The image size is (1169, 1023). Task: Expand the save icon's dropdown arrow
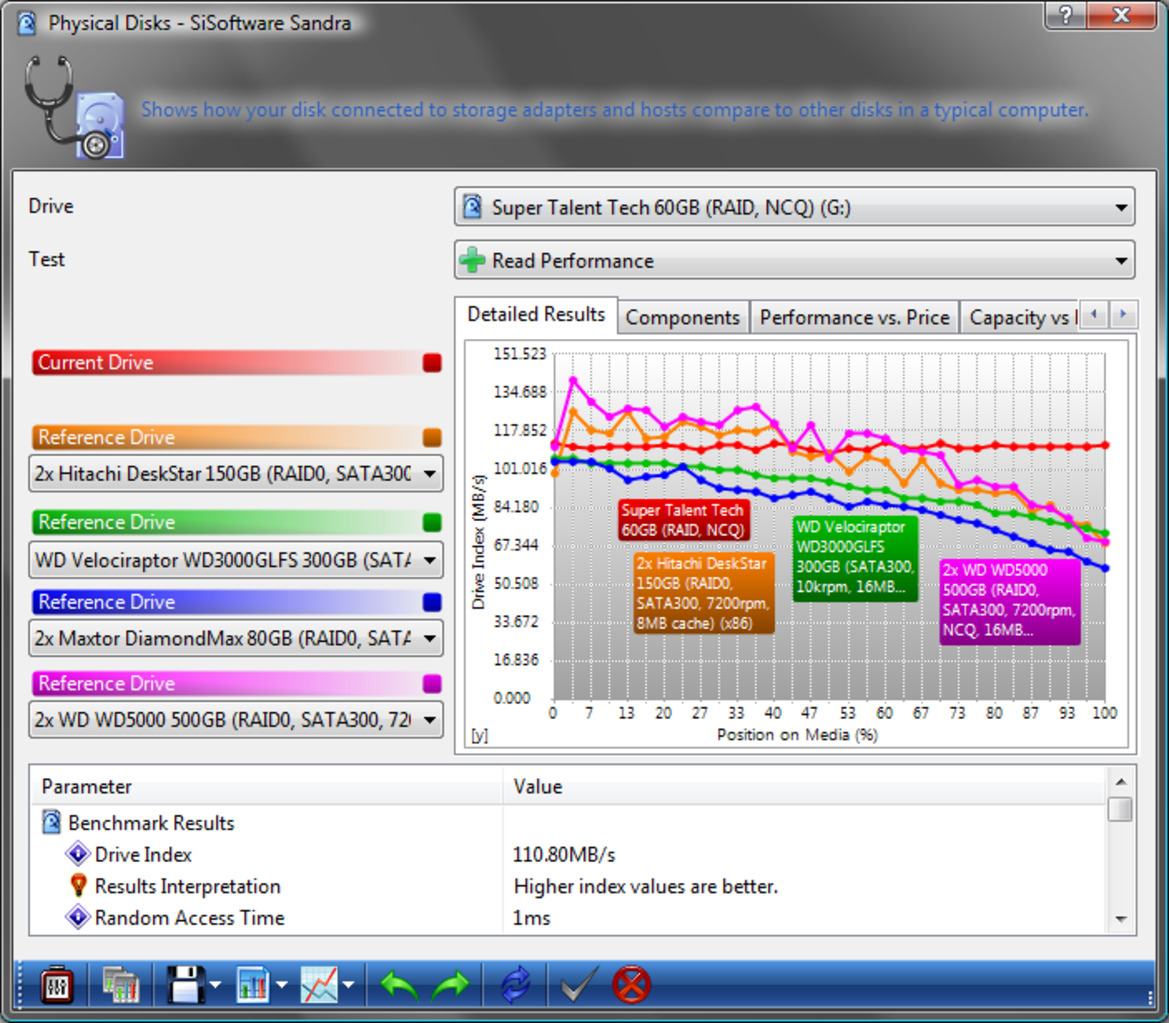coord(215,985)
